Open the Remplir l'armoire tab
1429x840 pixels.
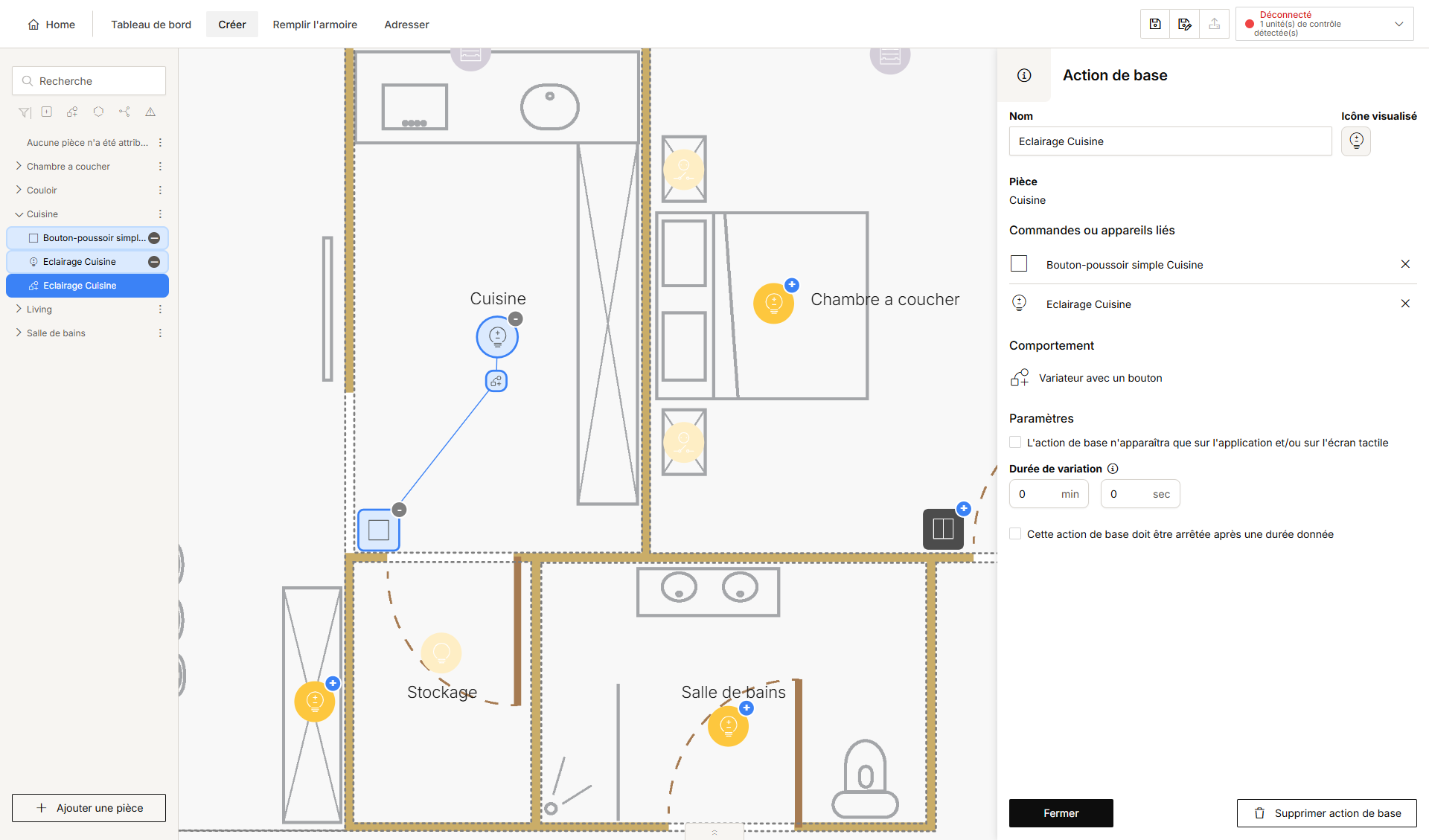click(315, 25)
